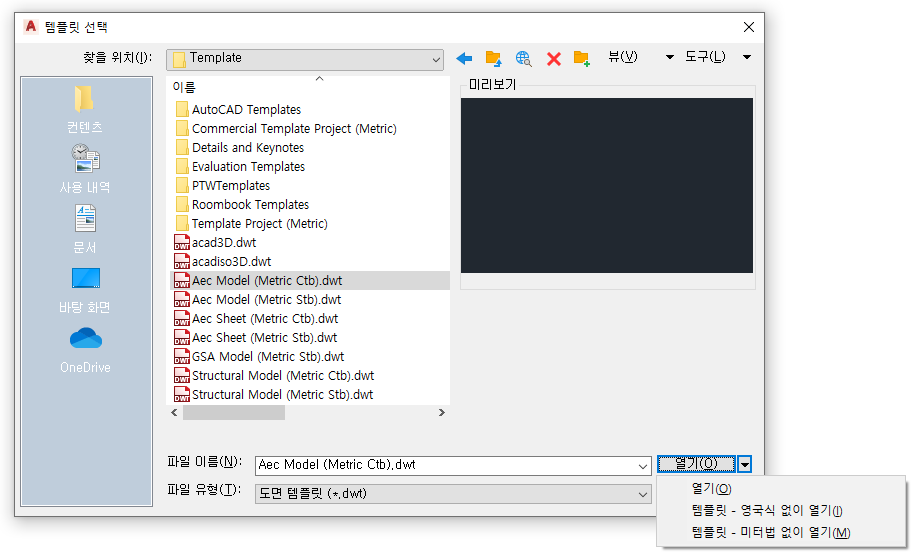This screenshot has width=916, height=557.
Task: Open the 바탕 화면 desktop shortcut
Action: point(85,289)
